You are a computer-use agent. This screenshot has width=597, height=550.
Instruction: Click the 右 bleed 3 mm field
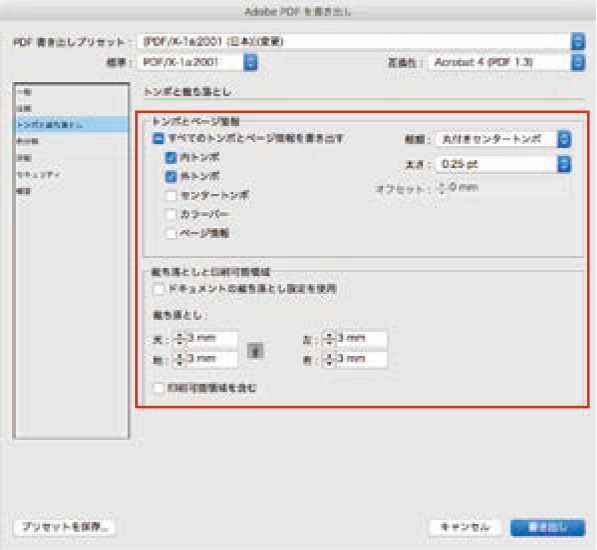361,359
